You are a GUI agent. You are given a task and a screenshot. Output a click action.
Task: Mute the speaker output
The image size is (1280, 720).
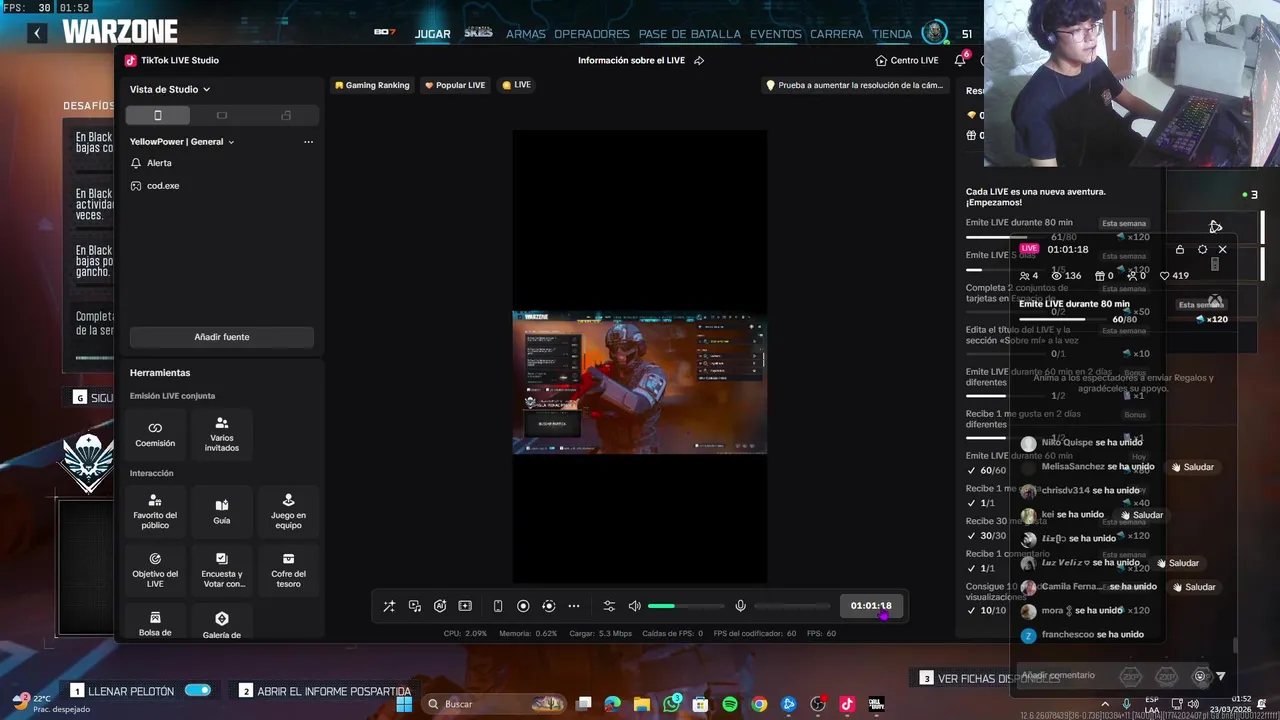[634, 606]
